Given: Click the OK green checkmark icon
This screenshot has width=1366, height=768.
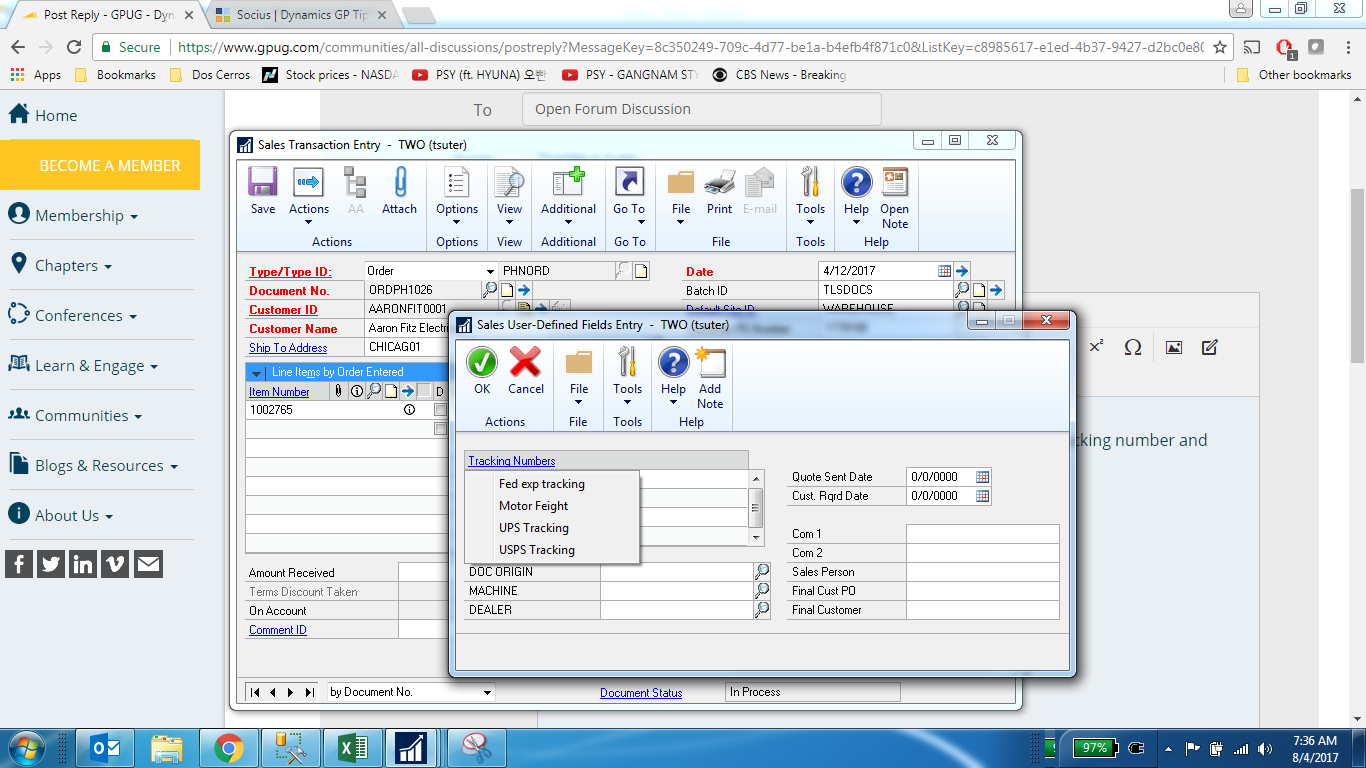Looking at the screenshot, I should [x=482, y=362].
